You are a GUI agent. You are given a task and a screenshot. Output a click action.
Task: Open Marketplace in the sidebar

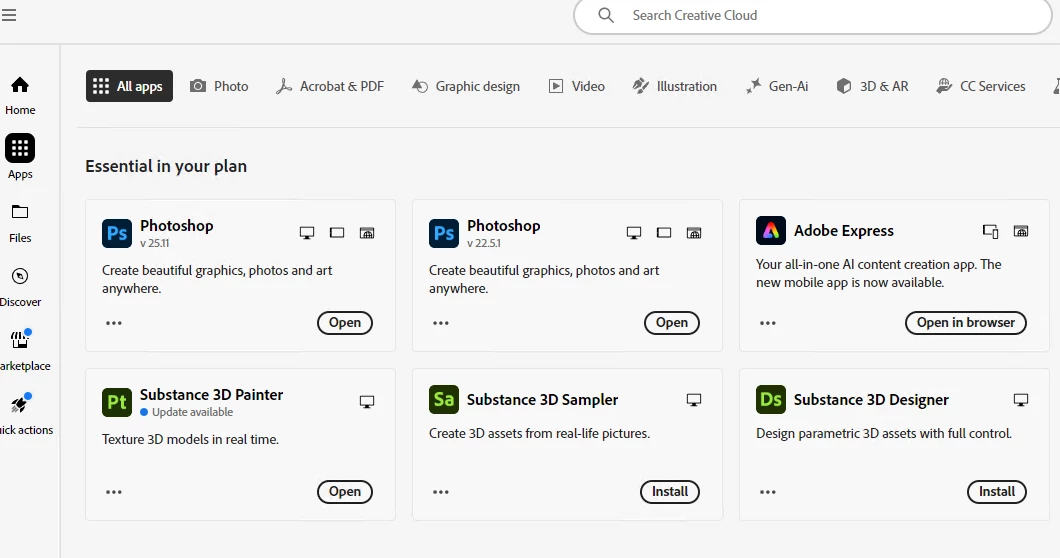pos(22,350)
